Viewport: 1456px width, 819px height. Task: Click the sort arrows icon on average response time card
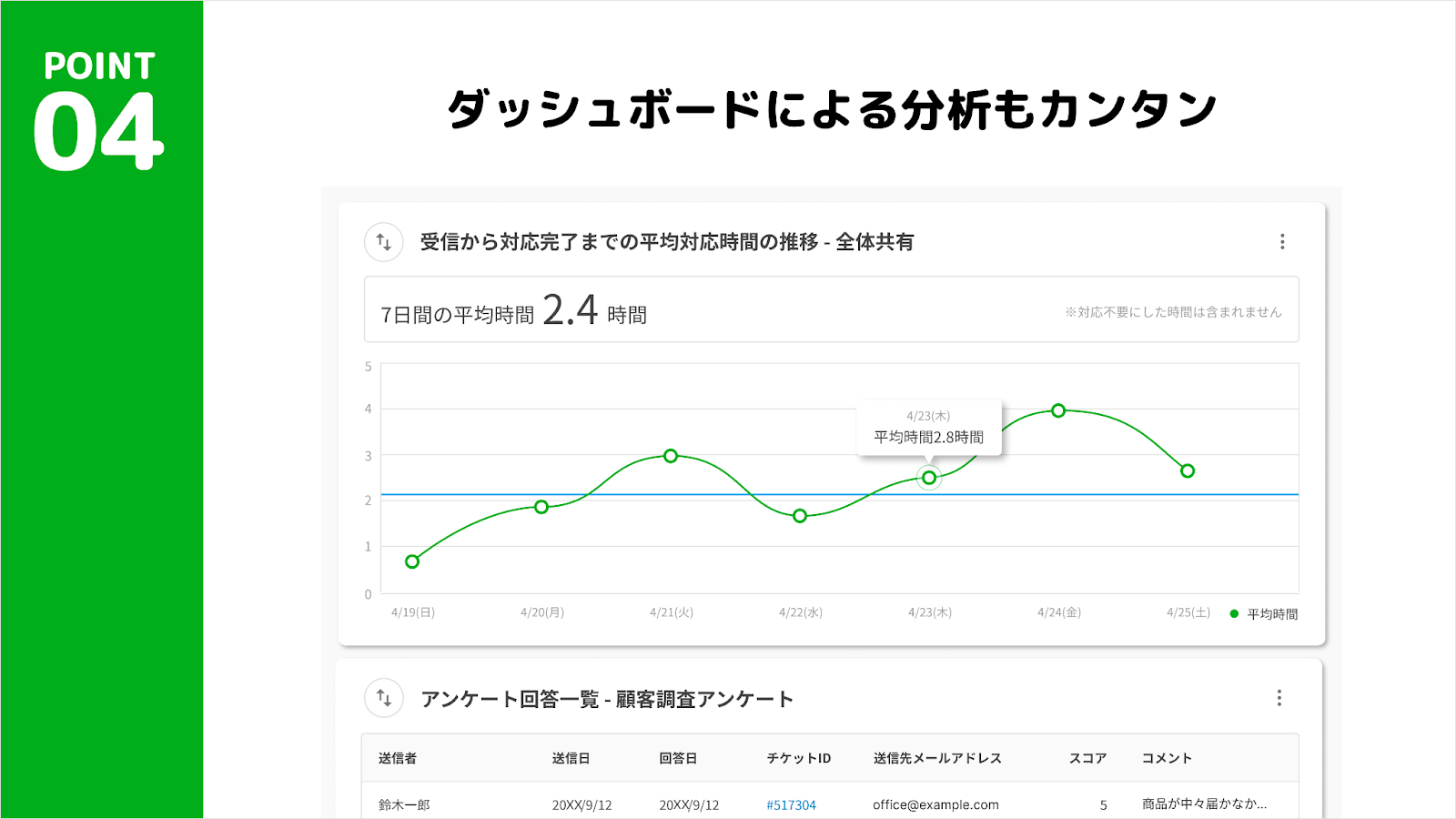click(x=384, y=242)
